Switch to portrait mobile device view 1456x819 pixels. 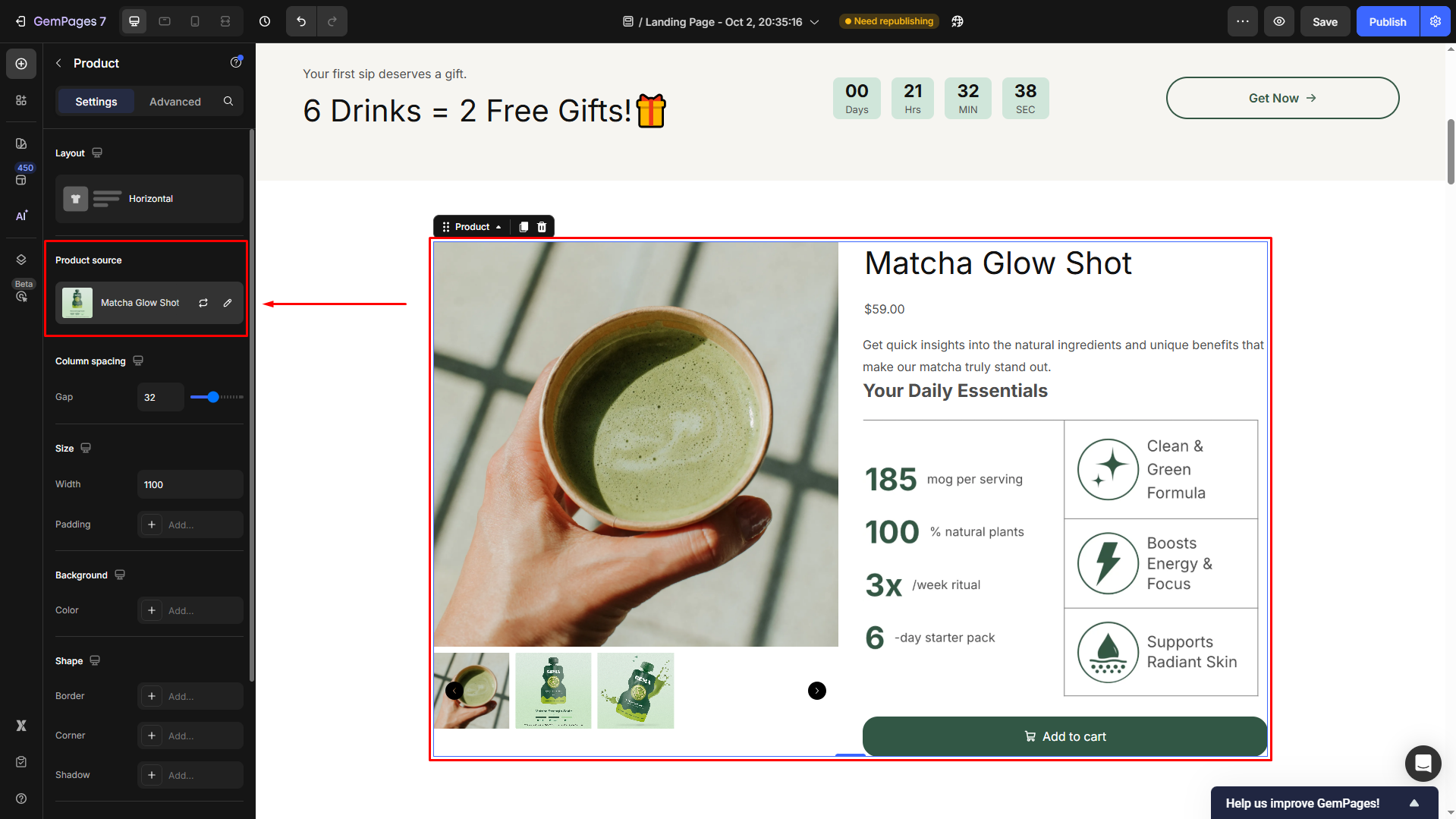coord(195,21)
